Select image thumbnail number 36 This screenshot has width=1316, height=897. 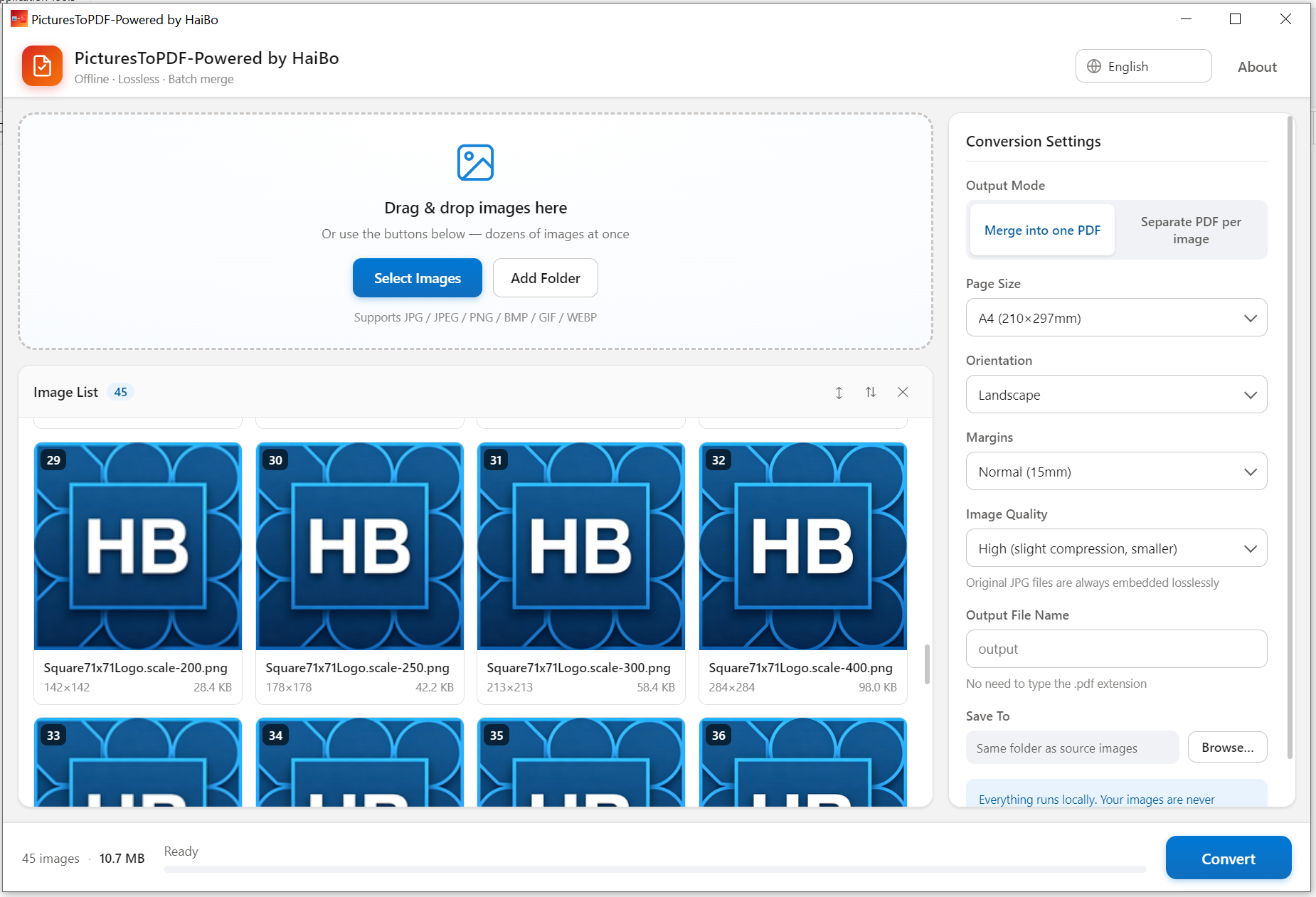pyautogui.click(x=803, y=763)
